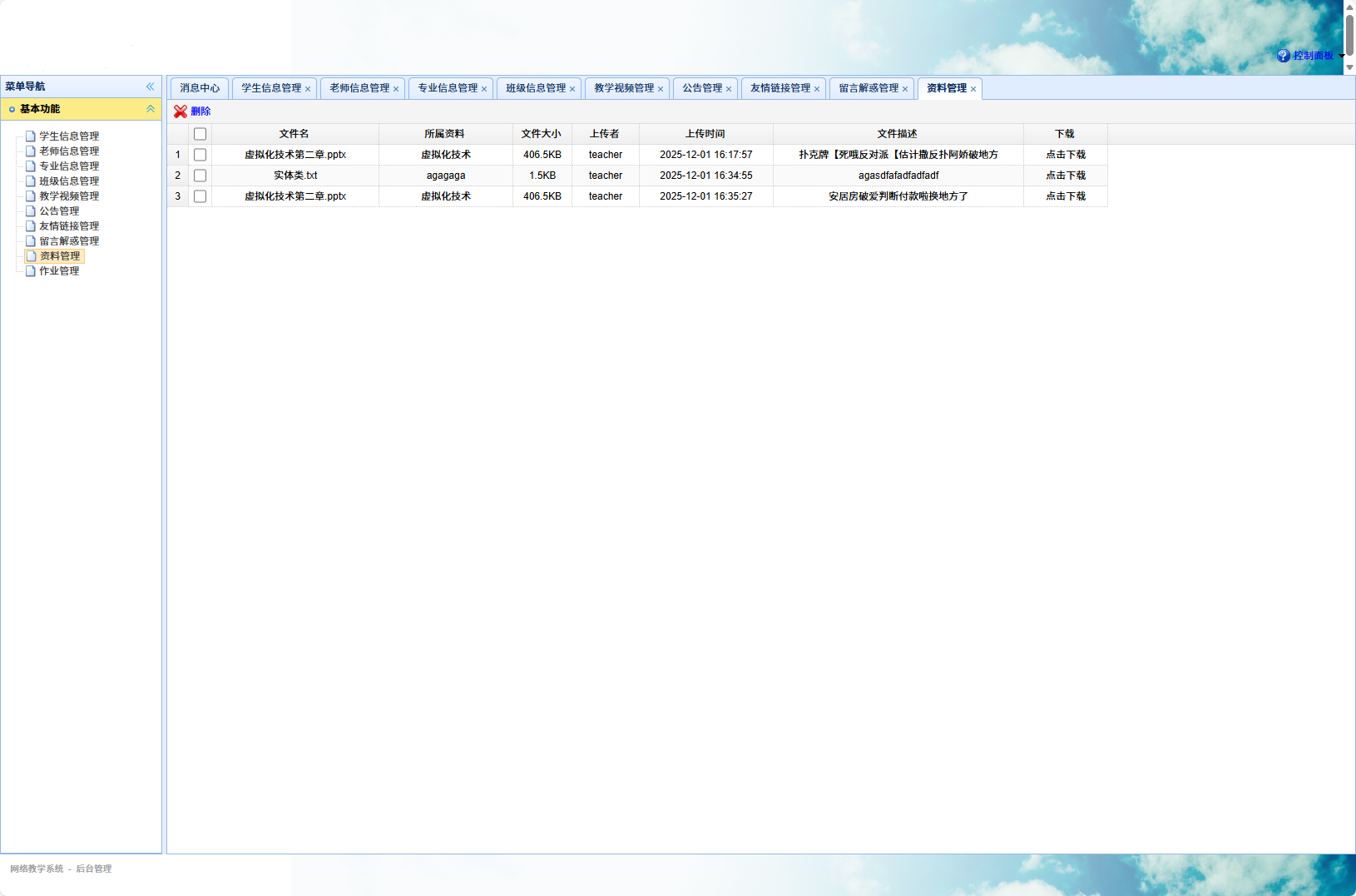
Task: Click 点击下载 link for 实体类.txt
Action: click(x=1065, y=176)
